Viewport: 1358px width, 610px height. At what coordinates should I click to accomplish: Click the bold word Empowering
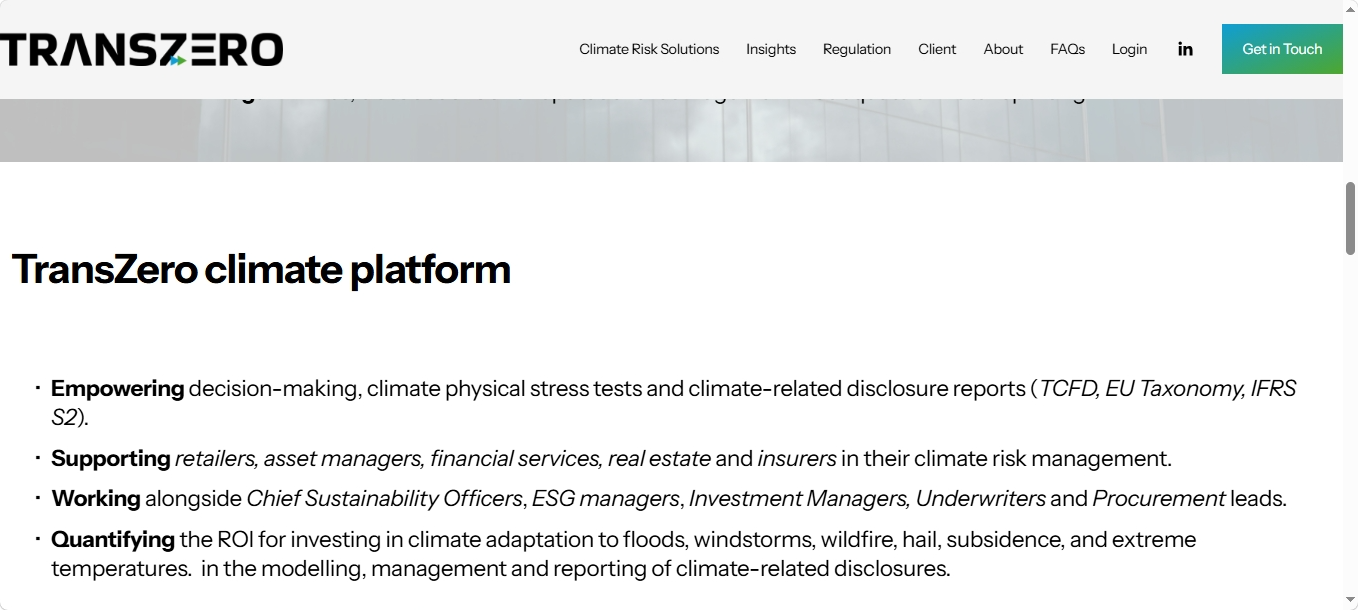[118, 388]
